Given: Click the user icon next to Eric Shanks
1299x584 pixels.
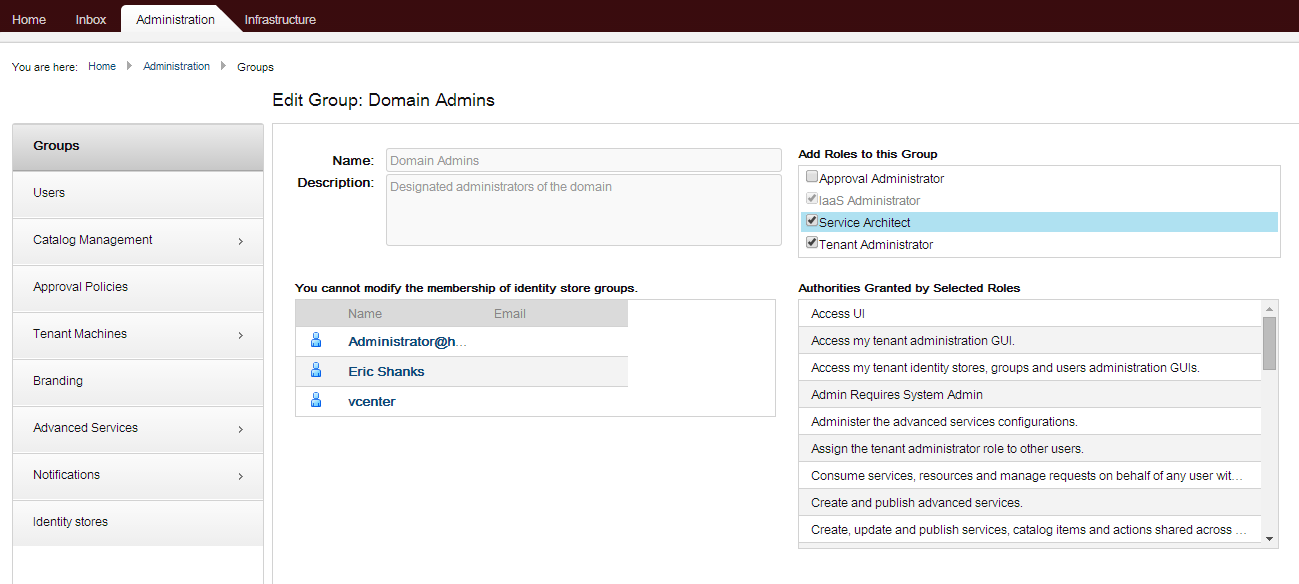Looking at the screenshot, I should [x=316, y=371].
